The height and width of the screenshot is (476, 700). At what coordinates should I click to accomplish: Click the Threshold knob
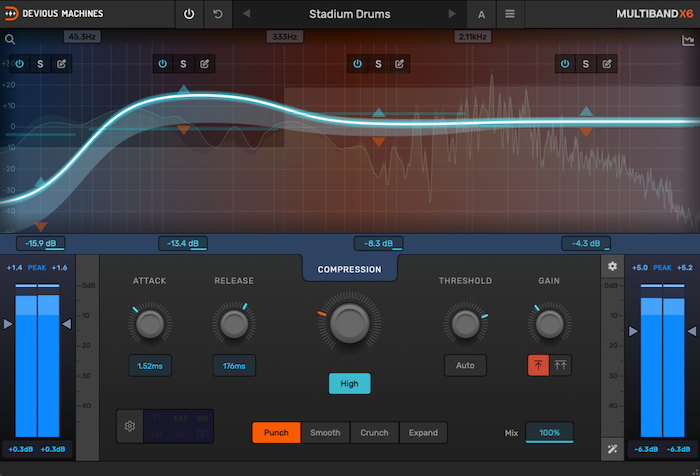point(465,324)
